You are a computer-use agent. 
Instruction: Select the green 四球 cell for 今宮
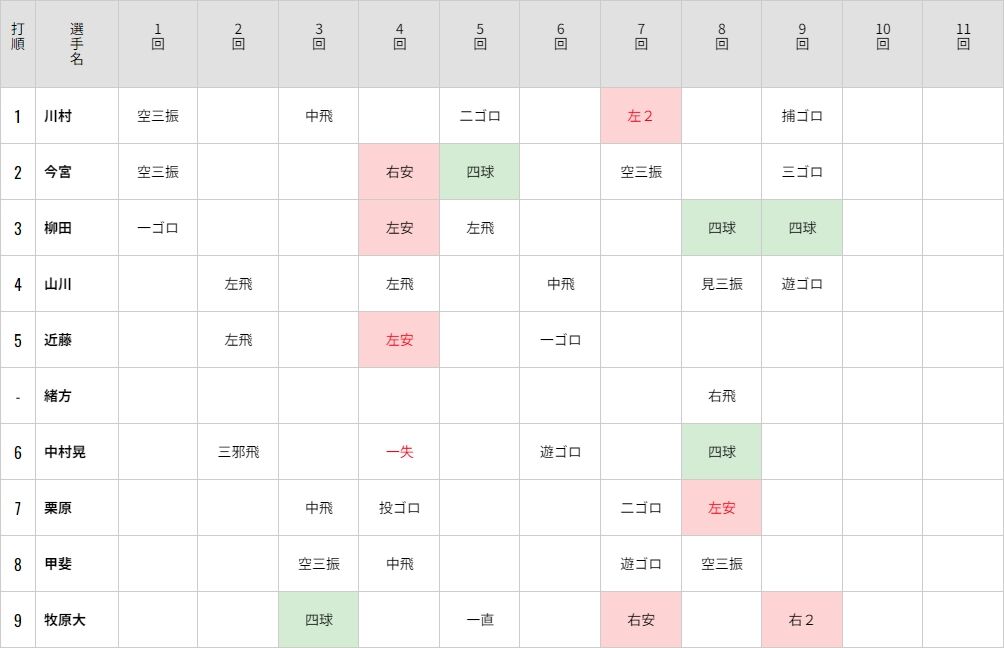coord(480,172)
